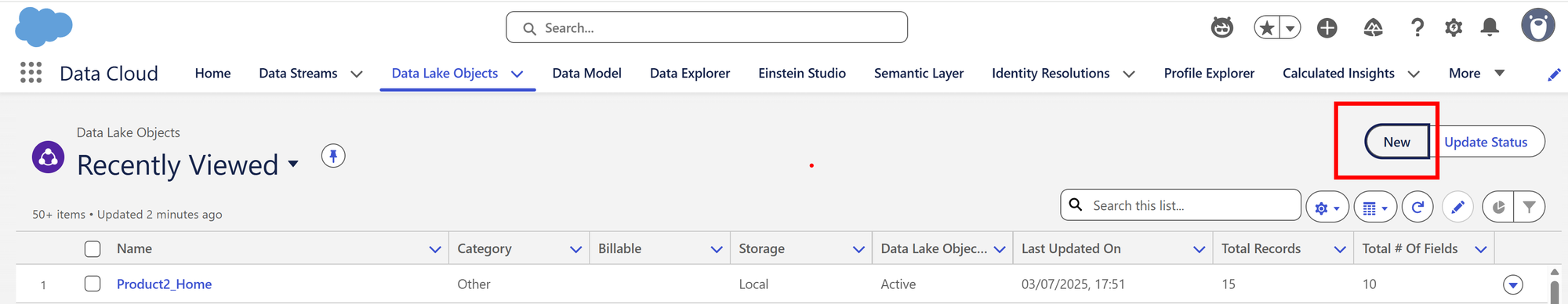Open the Category column sort menu
The width and height of the screenshot is (1568, 304).
575,249
